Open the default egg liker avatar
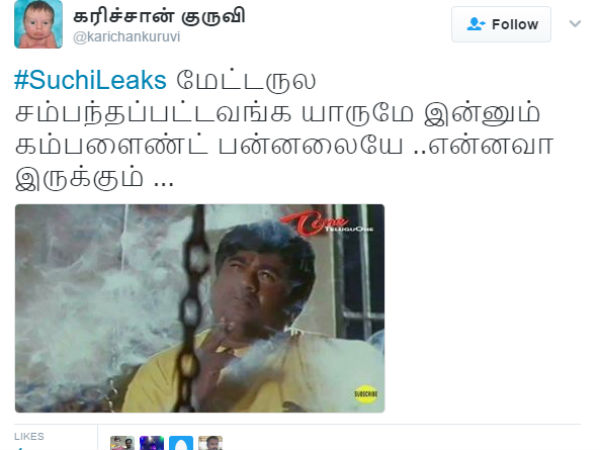This screenshot has width=600, height=450. click(181, 443)
